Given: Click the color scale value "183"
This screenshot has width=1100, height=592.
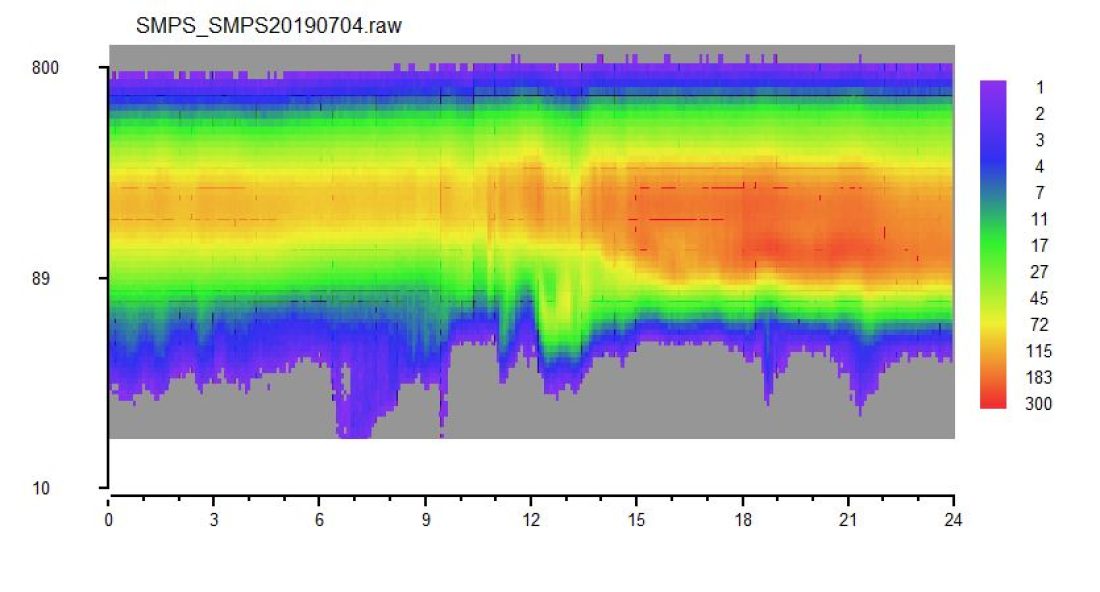Looking at the screenshot, I should pyautogui.click(x=1039, y=377).
